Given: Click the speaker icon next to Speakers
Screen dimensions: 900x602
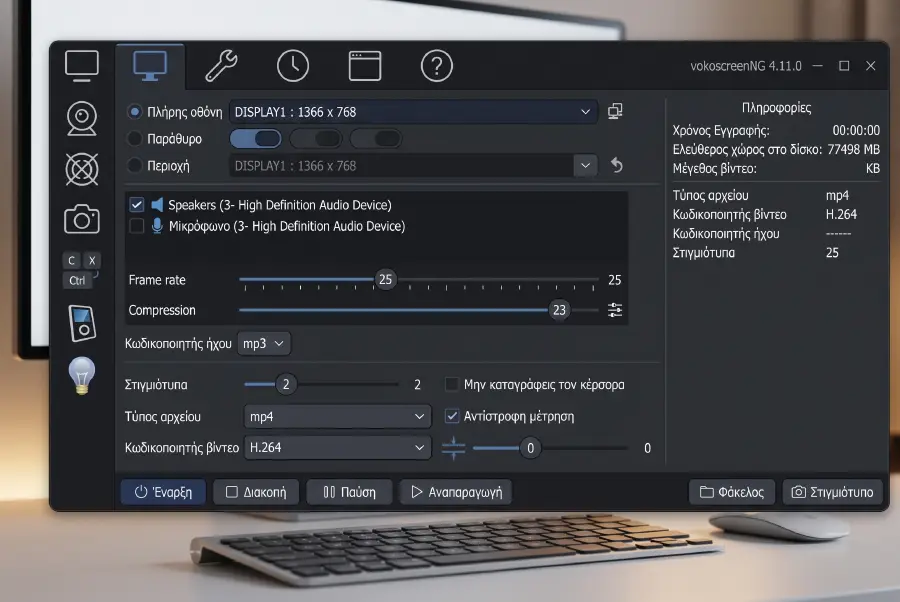Looking at the screenshot, I should pos(157,205).
